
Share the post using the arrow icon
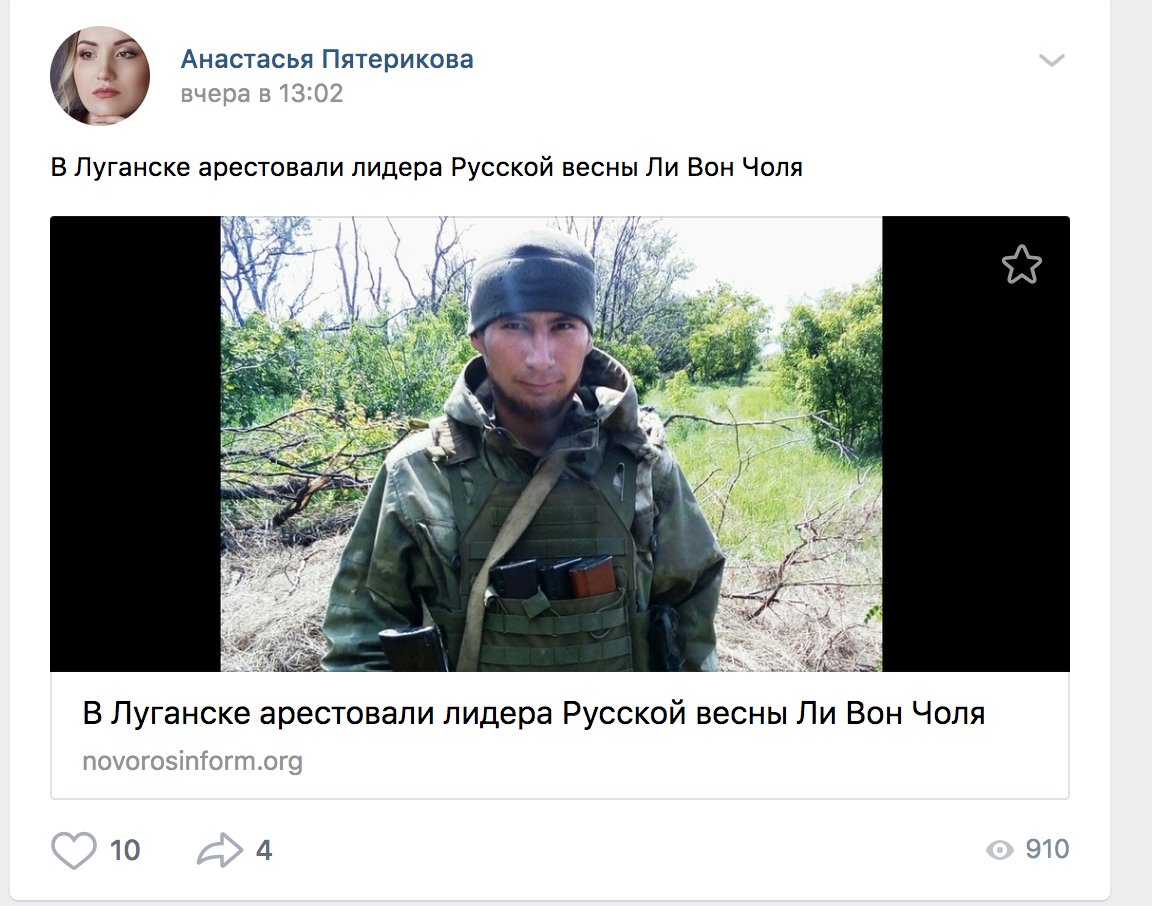(219, 850)
